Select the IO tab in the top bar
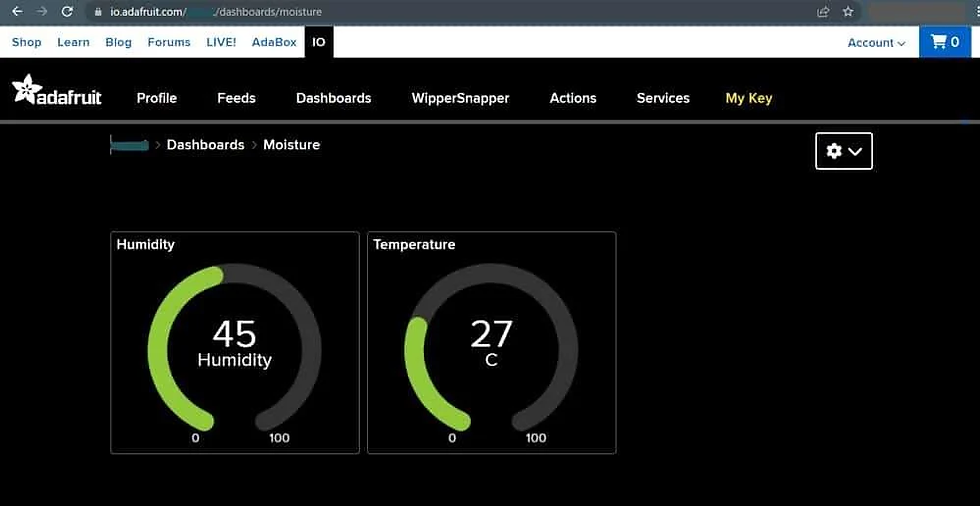 (x=319, y=42)
